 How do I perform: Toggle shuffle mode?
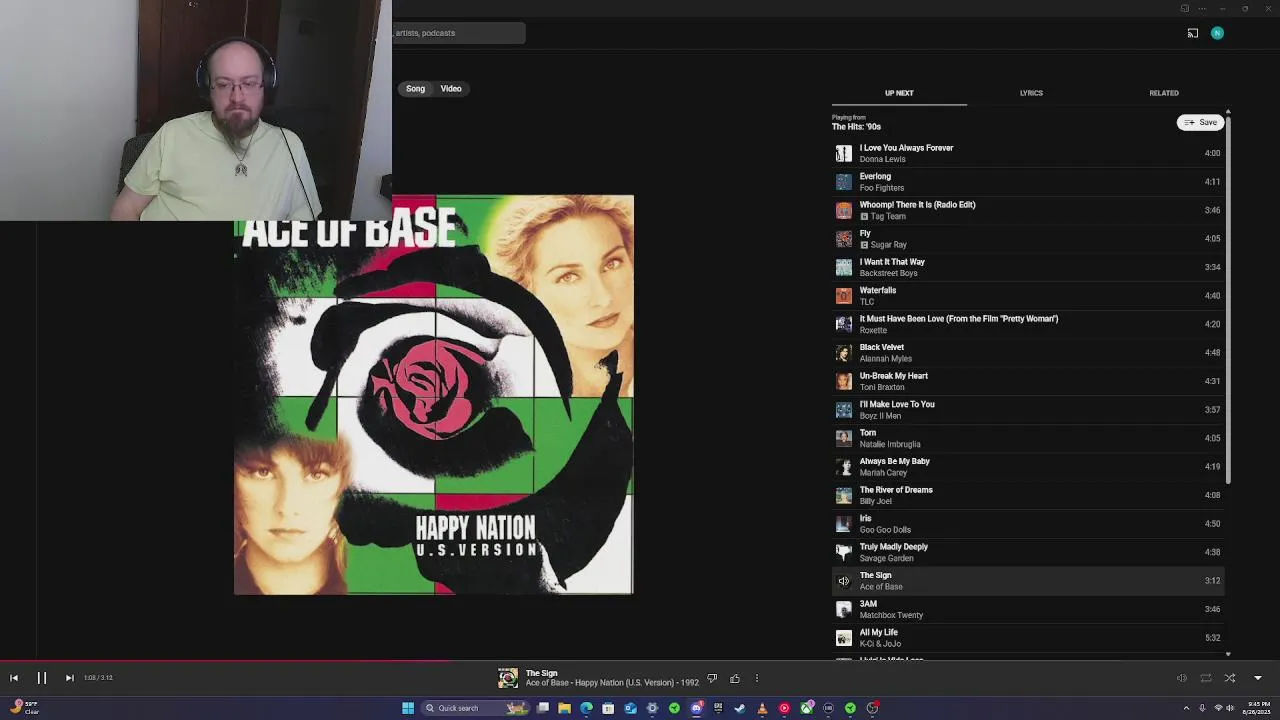pos(1230,678)
